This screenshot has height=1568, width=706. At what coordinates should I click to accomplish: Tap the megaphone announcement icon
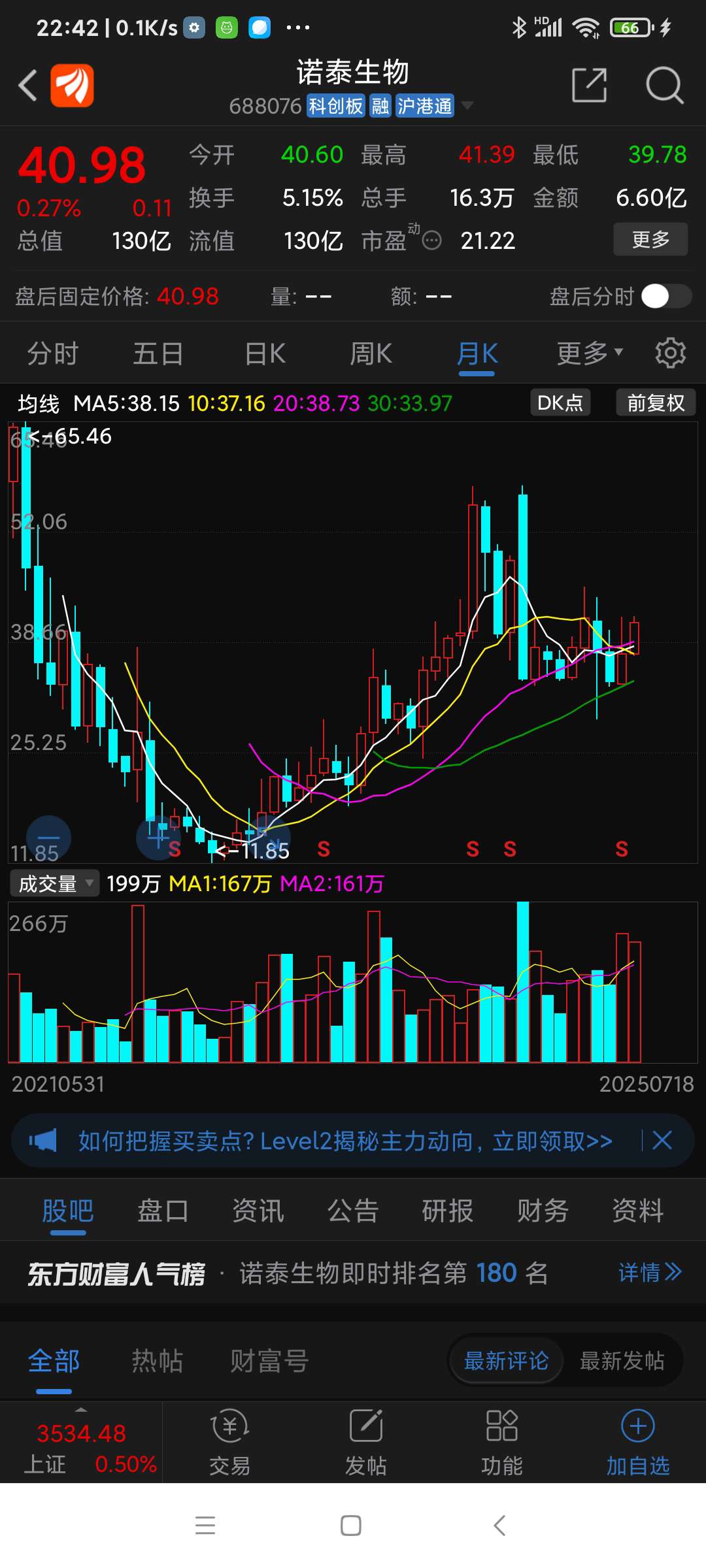click(42, 1141)
